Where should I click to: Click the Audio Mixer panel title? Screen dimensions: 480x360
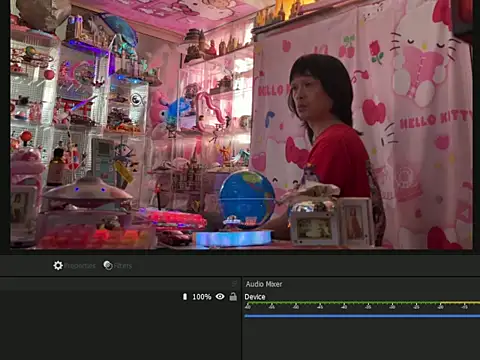tap(264, 284)
